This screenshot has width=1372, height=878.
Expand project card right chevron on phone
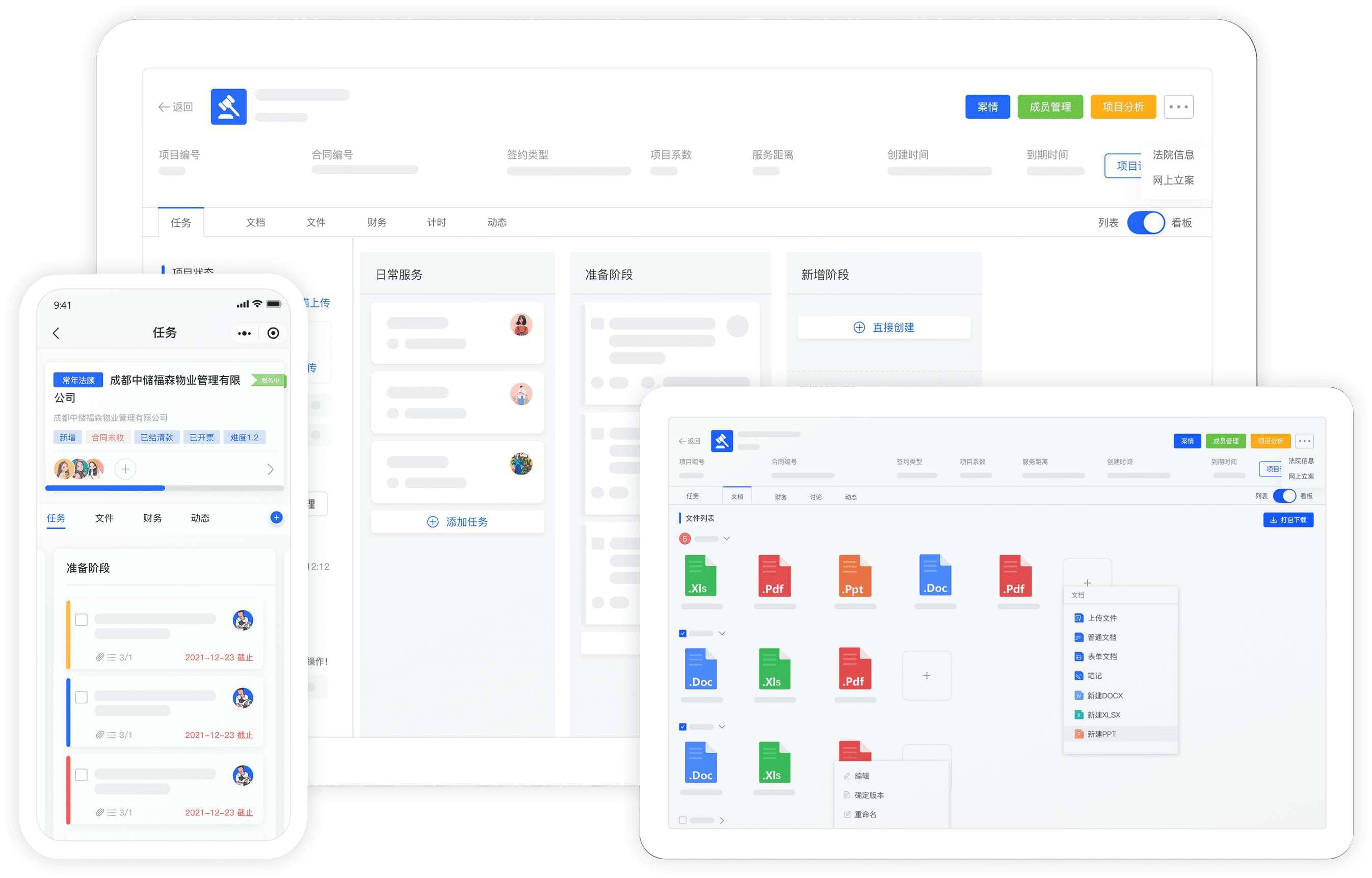tap(270, 469)
